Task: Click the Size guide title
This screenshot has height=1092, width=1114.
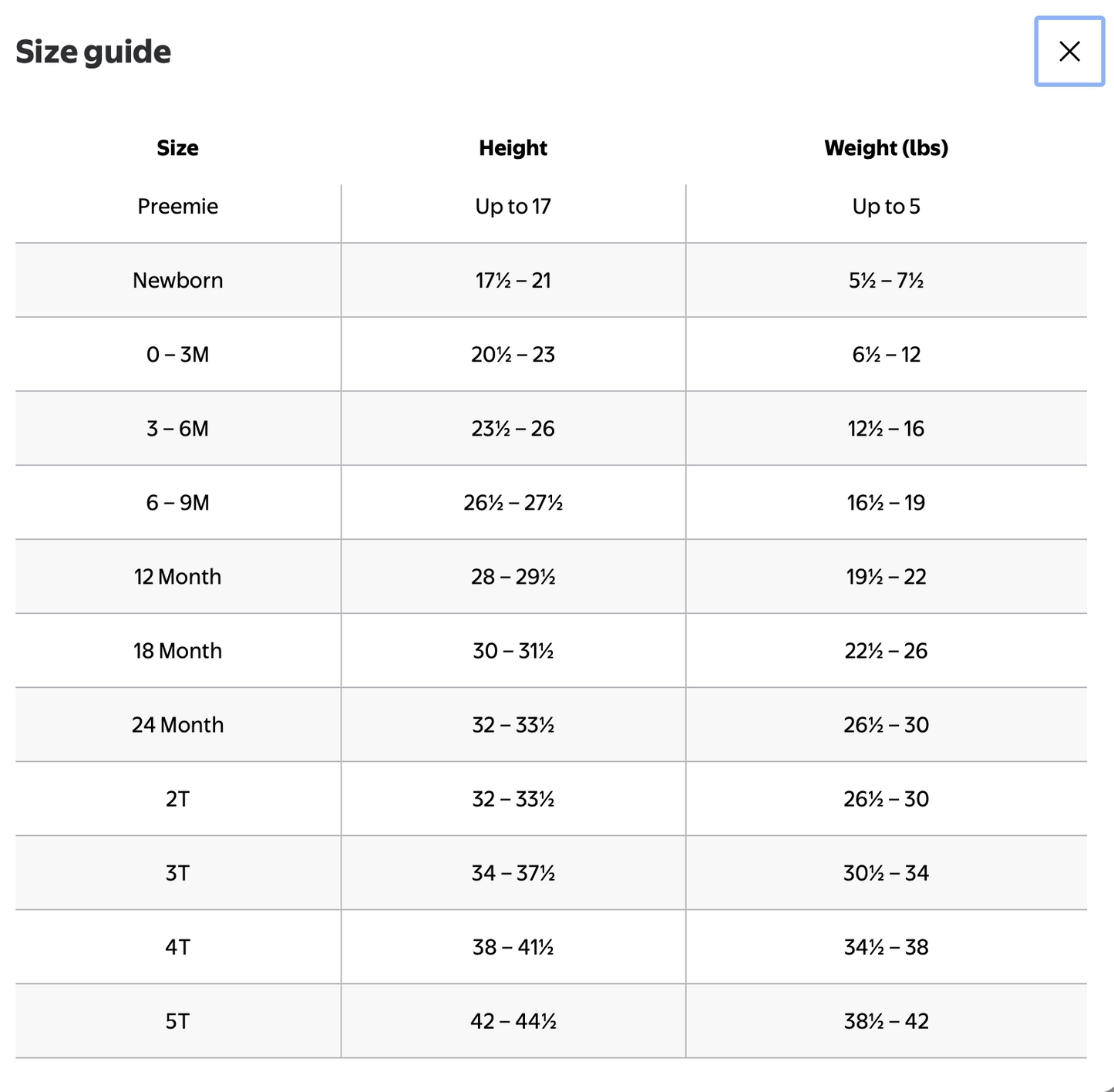Action: pos(93,52)
